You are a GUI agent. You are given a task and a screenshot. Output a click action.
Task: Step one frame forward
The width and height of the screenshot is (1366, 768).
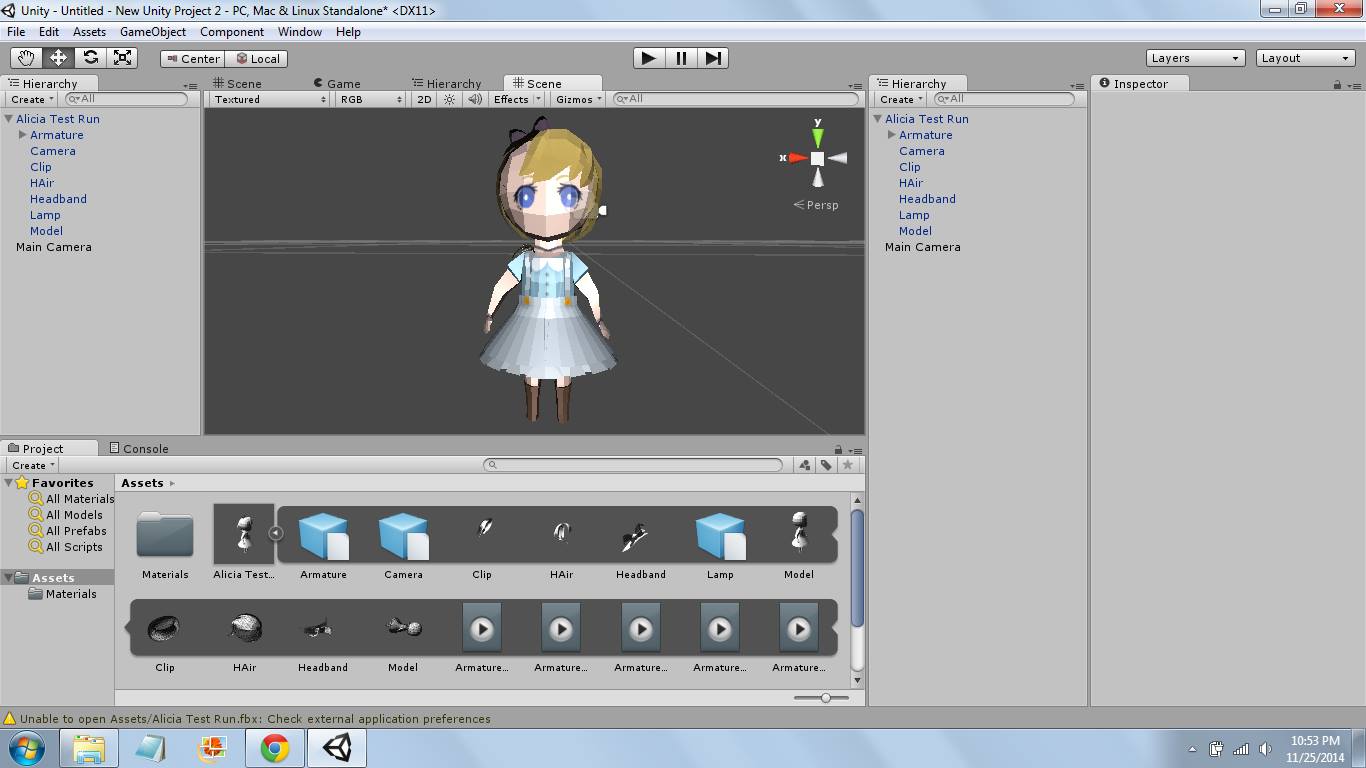[713, 58]
